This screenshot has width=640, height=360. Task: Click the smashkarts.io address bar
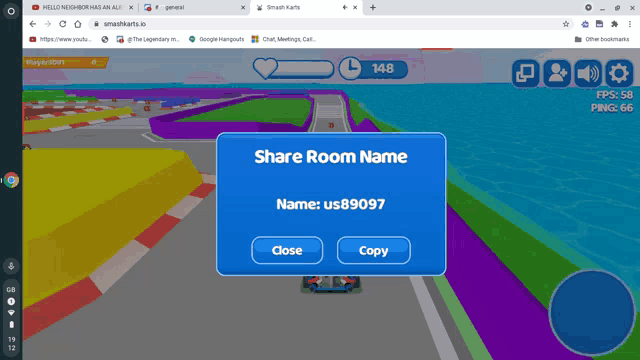tap(331, 24)
